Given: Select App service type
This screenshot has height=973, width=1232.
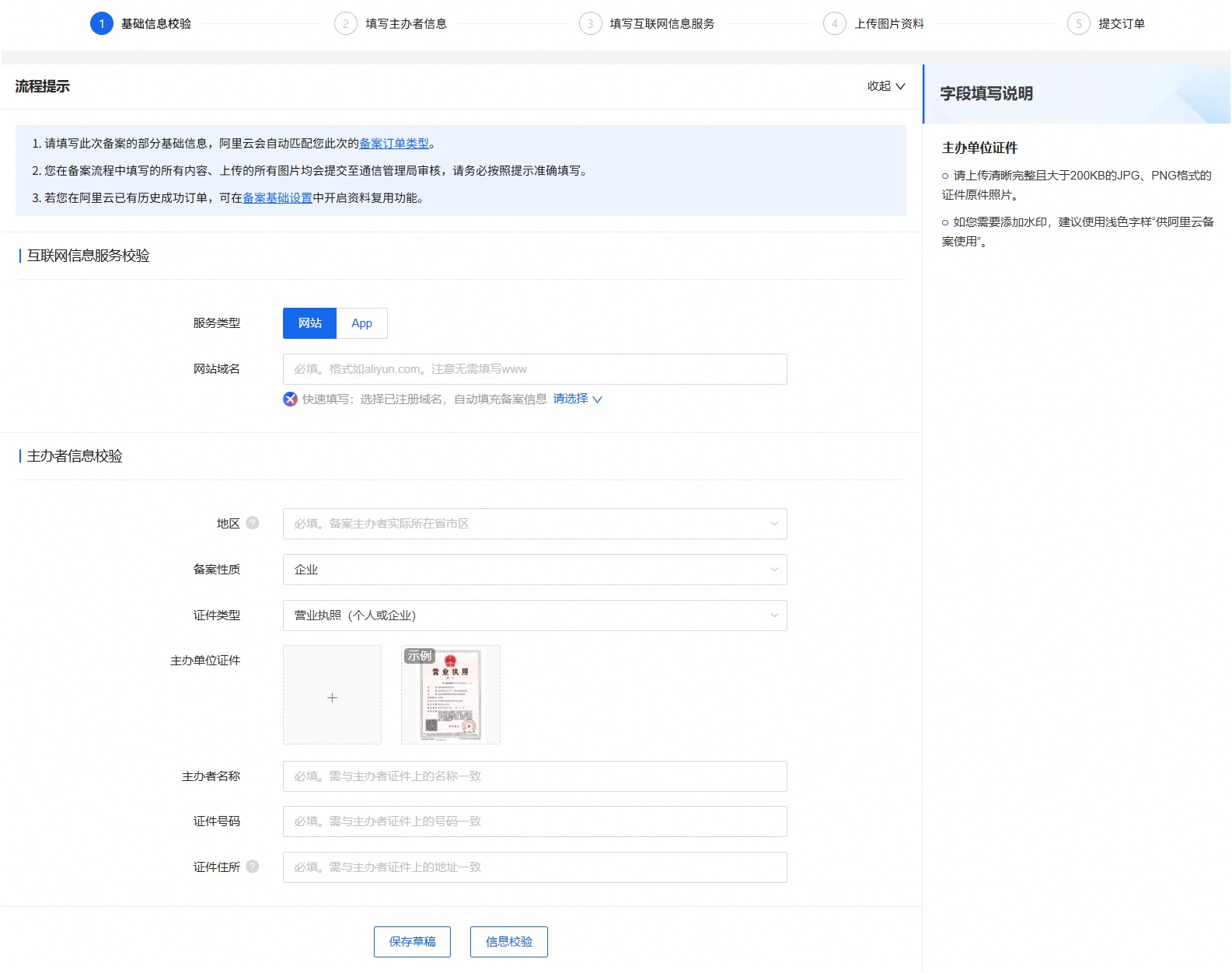Looking at the screenshot, I should click(x=361, y=323).
